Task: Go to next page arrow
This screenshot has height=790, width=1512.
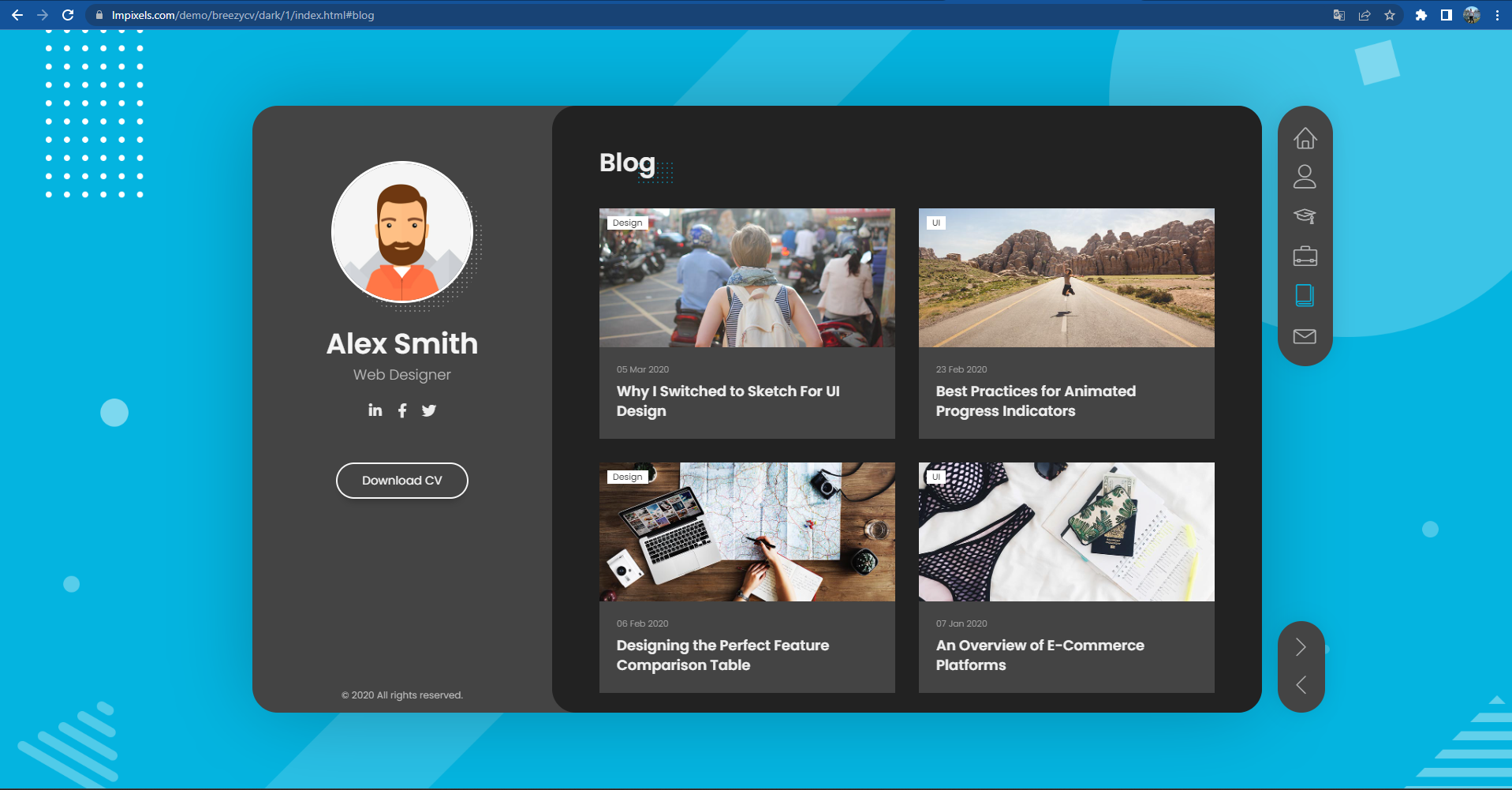Action: pyautogui.click(x=1301, y=647)
